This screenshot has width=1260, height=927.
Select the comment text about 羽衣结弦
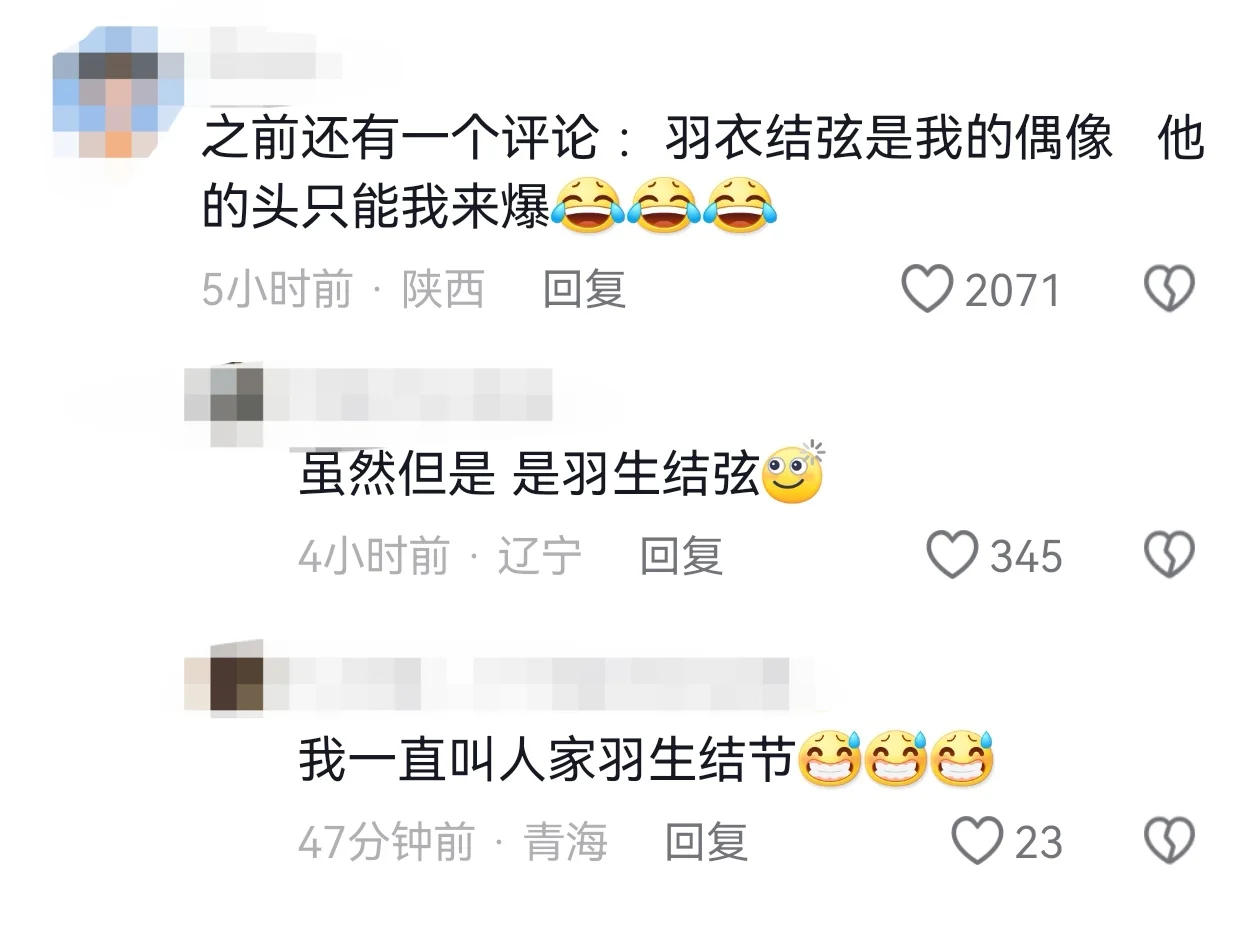click(x=702, y=172)
